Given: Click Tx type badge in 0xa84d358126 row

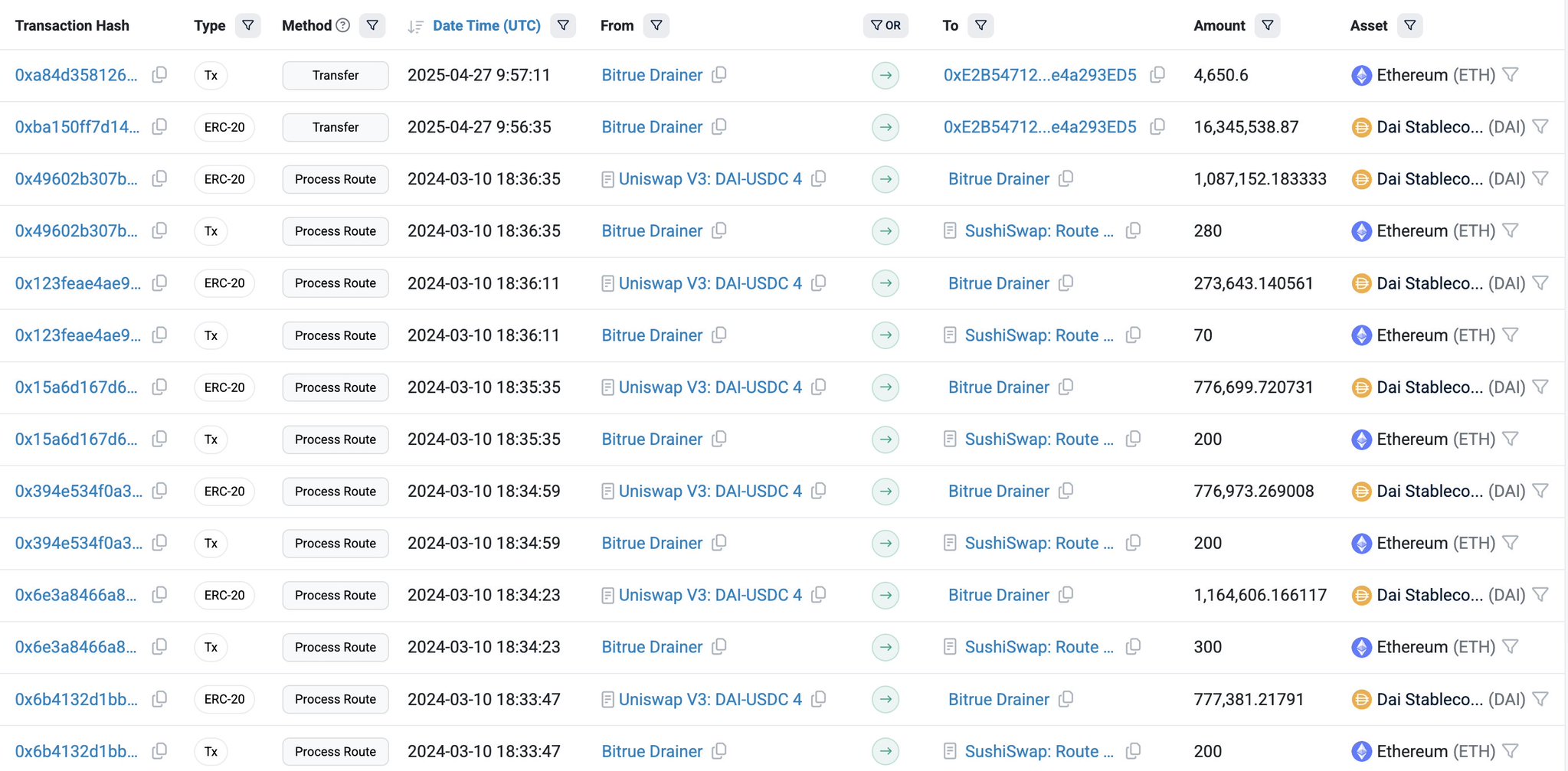Looking at the screenshot, I should pyautogui.click(x=211, y=75).
